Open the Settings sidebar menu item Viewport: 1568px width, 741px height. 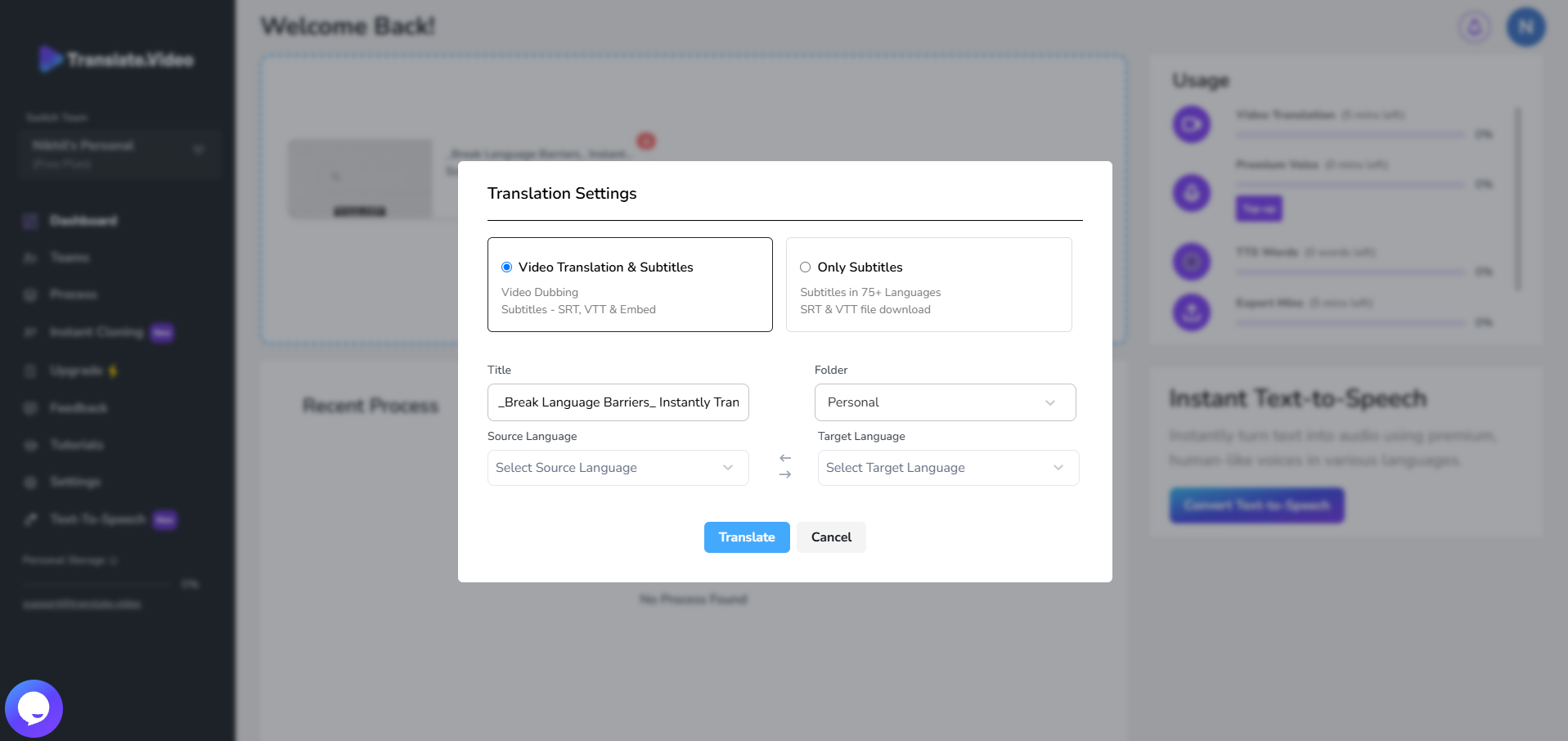(x=74, y=482)
